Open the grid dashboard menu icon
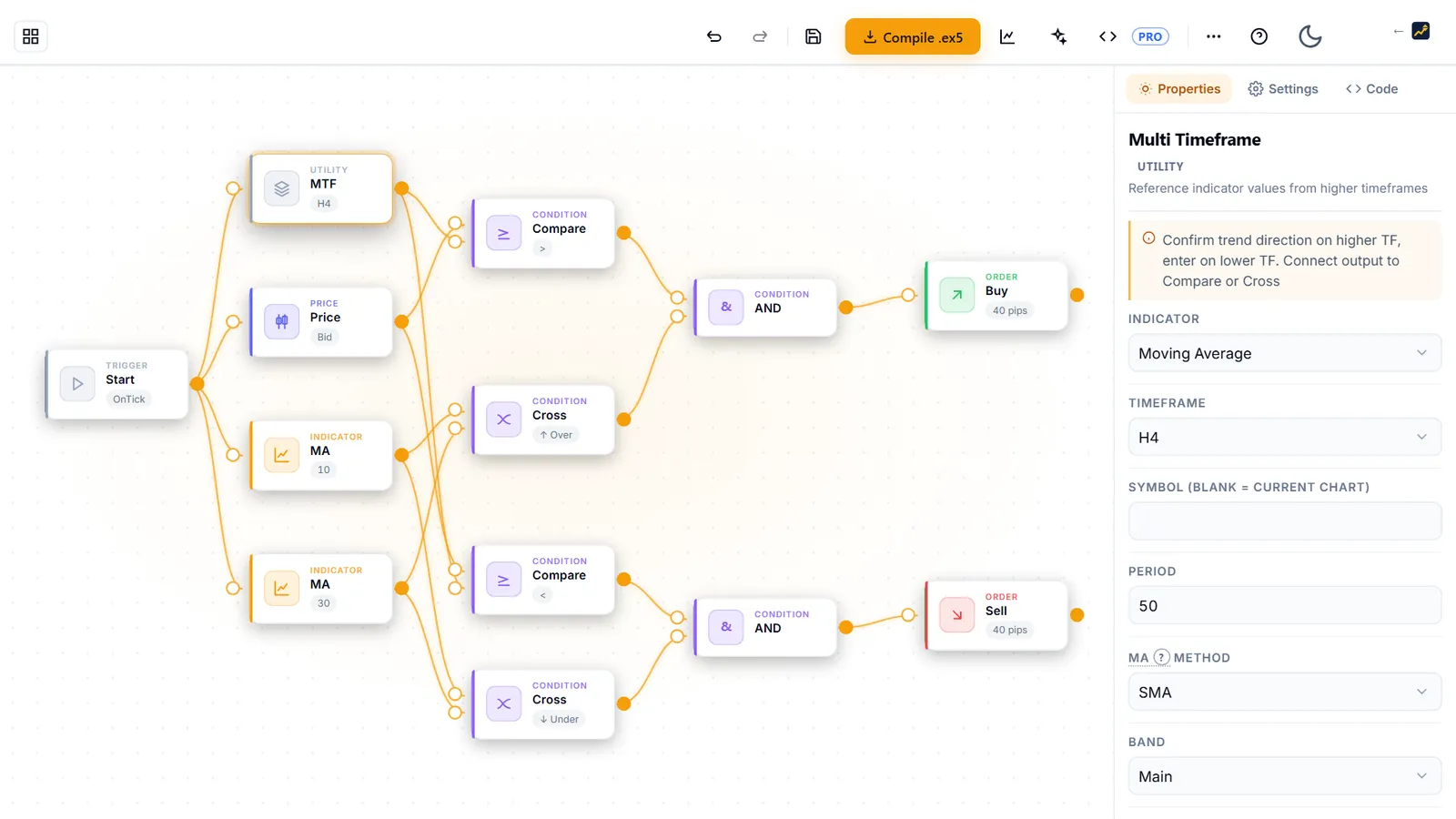1456x819 pixels. (x=31, y=36)
